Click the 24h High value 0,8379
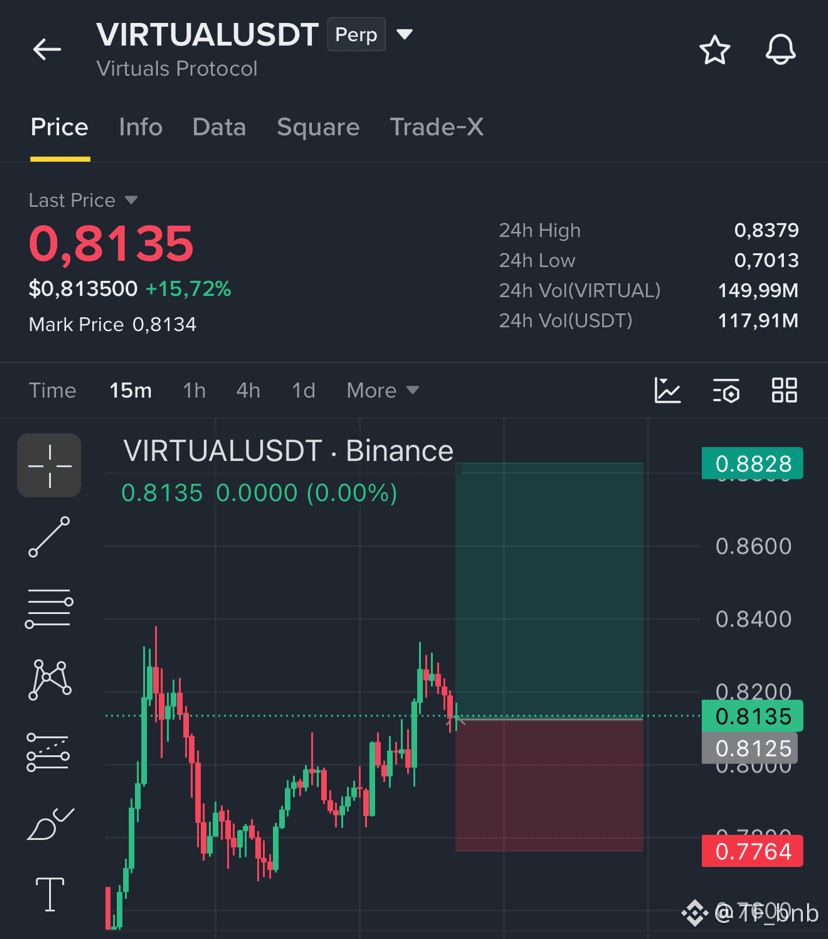The width and height of the screenshot is (828, 939). [x=766, y=230]
